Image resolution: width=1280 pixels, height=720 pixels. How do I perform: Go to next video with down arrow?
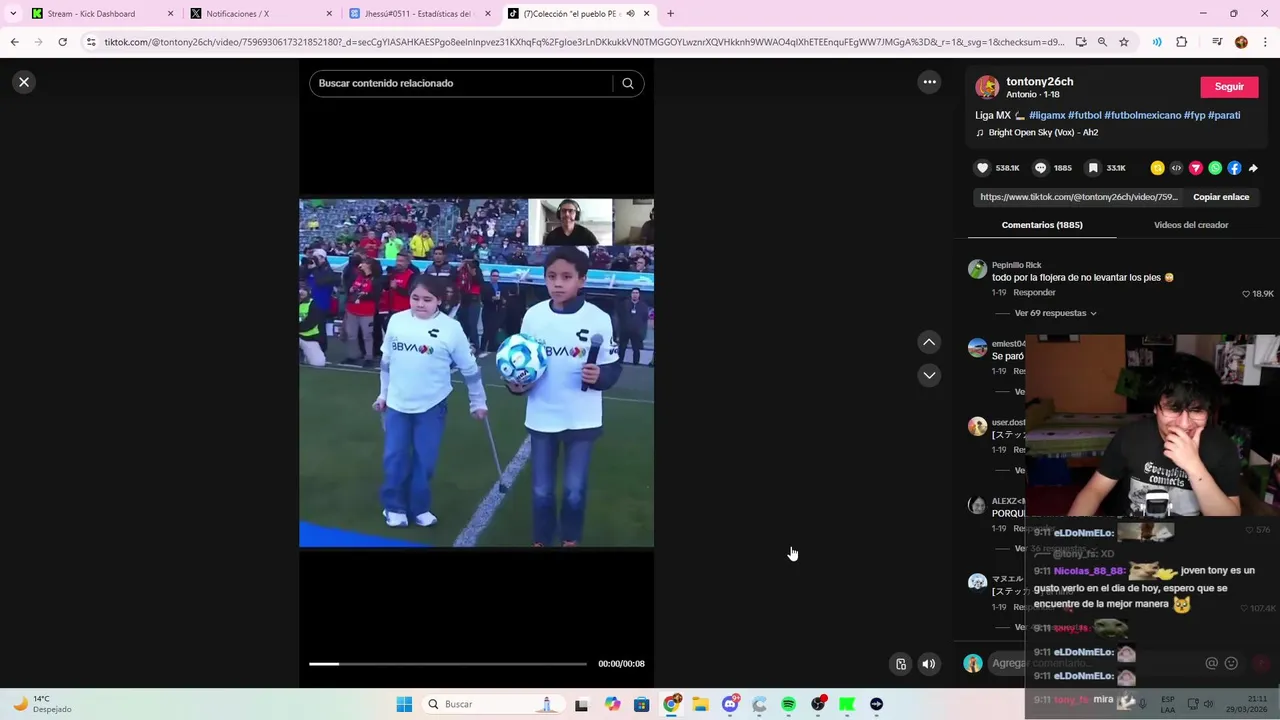point(929,375)
